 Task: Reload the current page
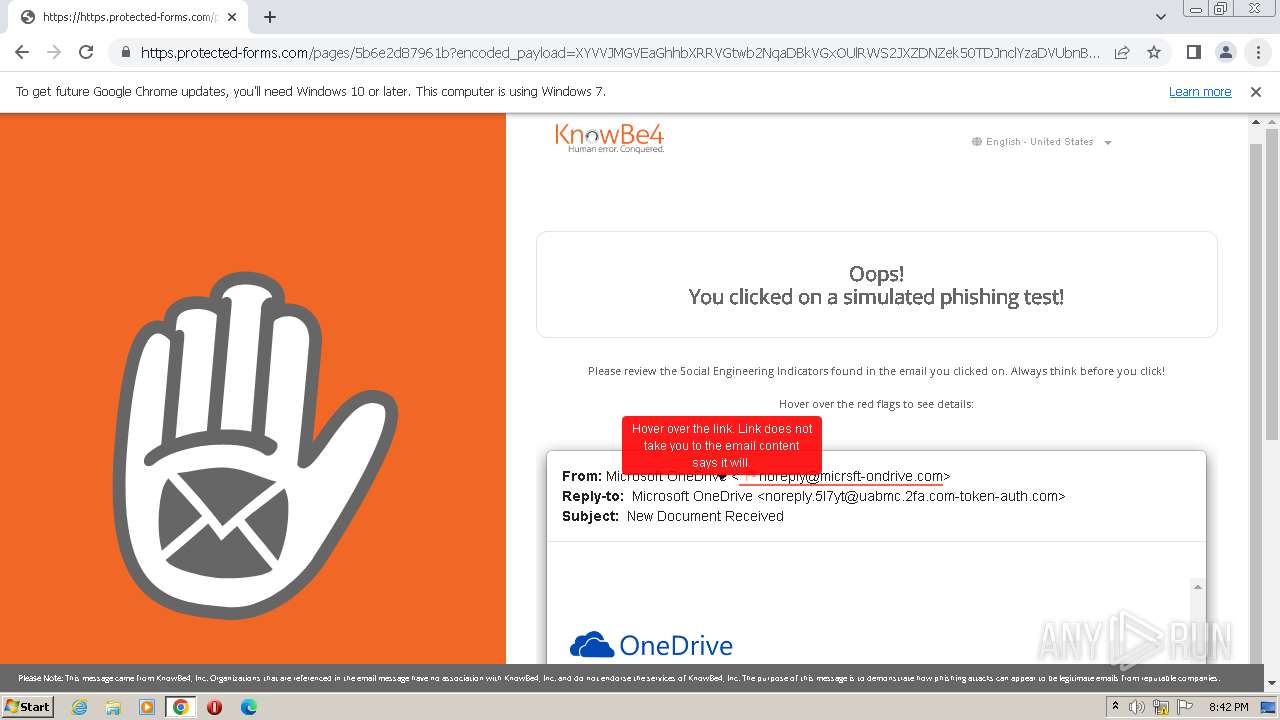(86, 52)
